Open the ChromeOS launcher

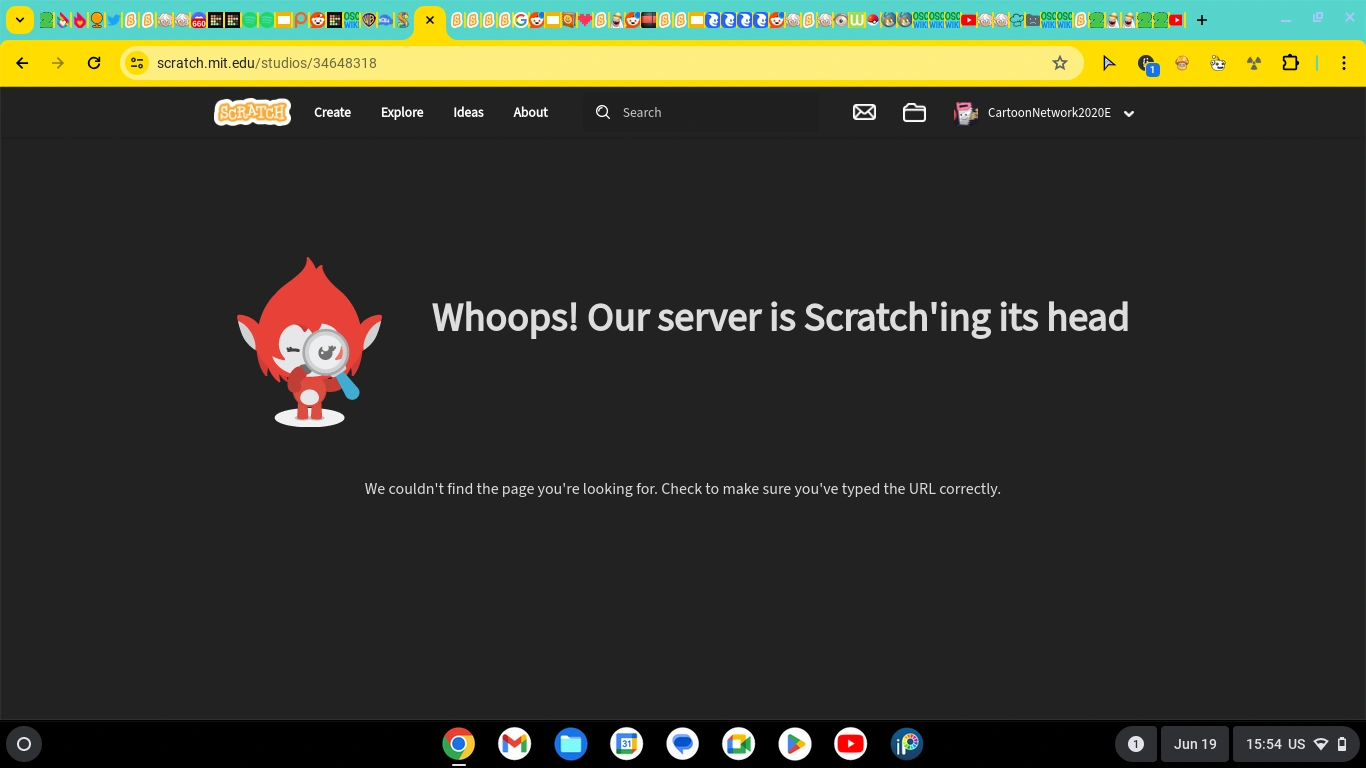click(23, 743)
